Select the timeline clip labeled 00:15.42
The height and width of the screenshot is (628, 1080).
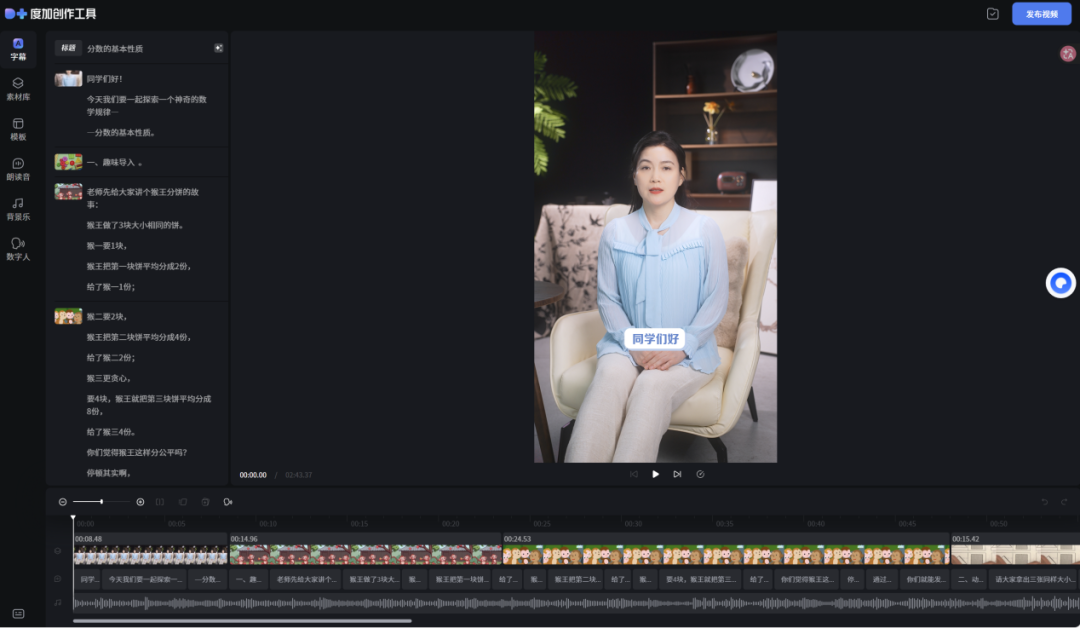click(x=1015, y=549)
